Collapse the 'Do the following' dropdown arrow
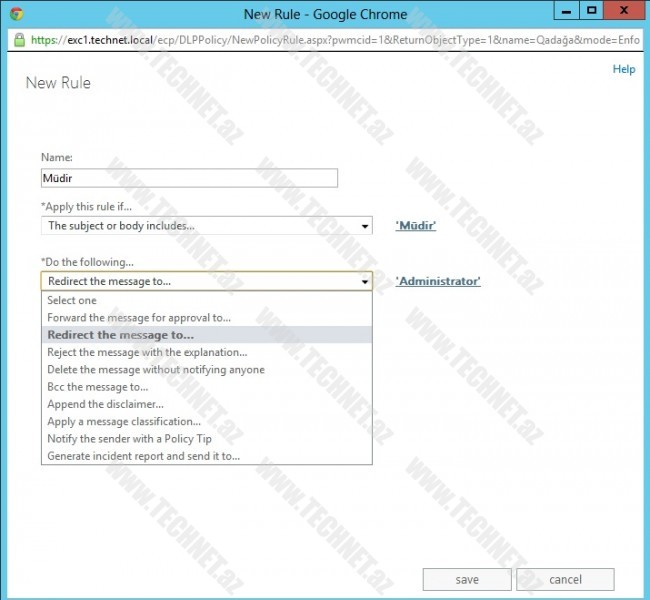 364,282
